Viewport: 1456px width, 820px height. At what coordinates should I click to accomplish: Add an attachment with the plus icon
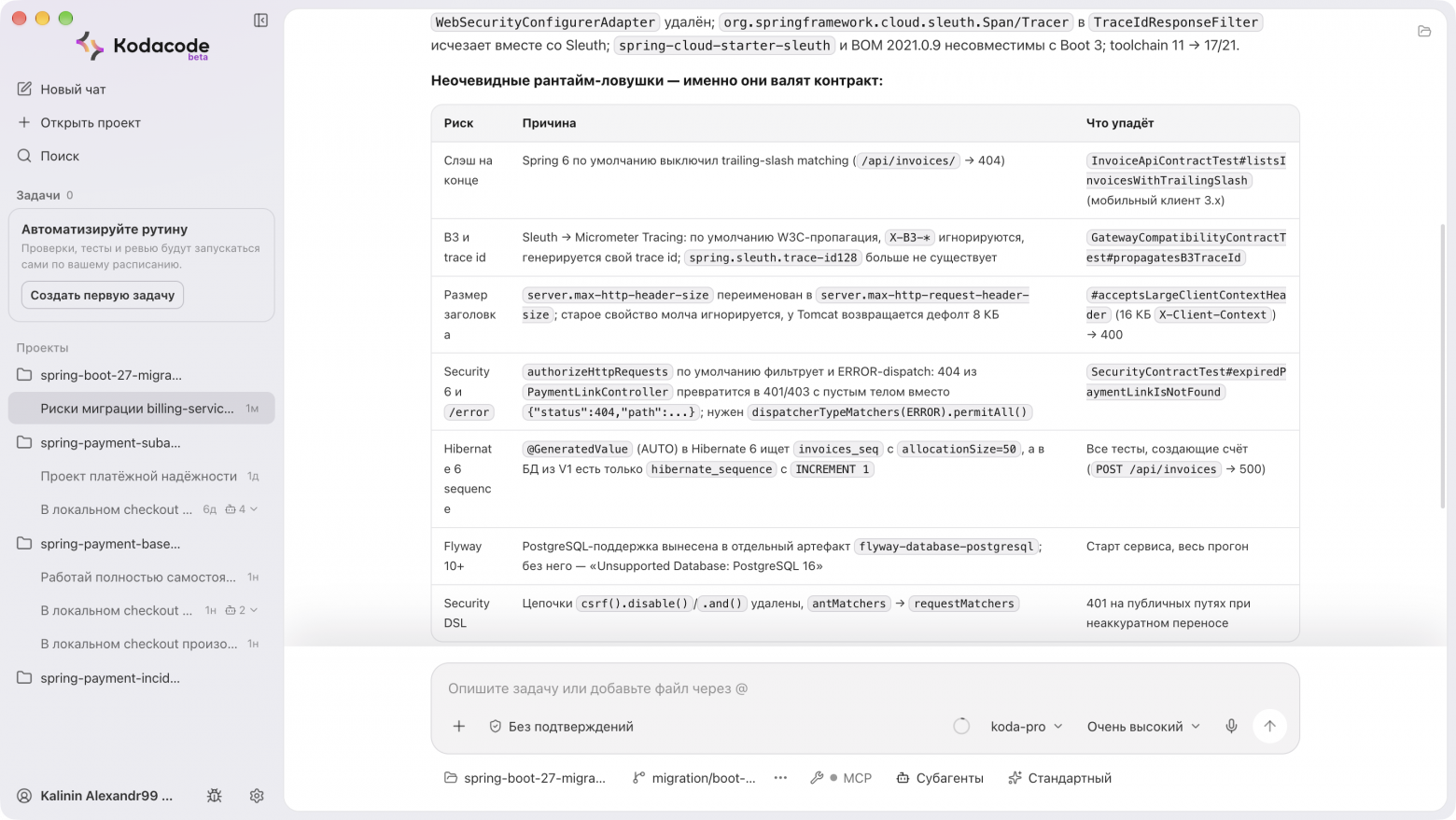pos(459,726)
